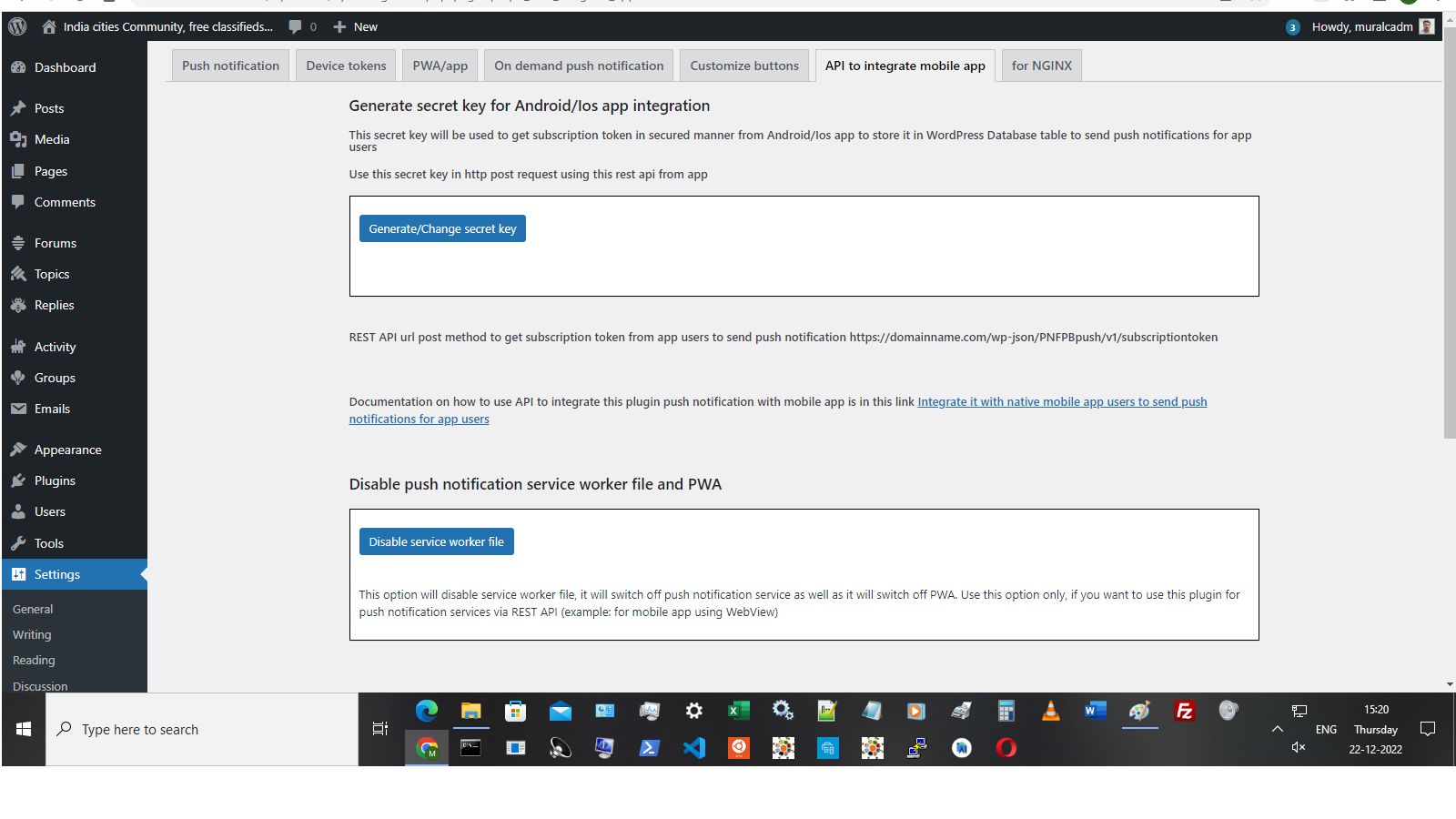Switch to the Device tokens tab

click(x=346, y=66)
